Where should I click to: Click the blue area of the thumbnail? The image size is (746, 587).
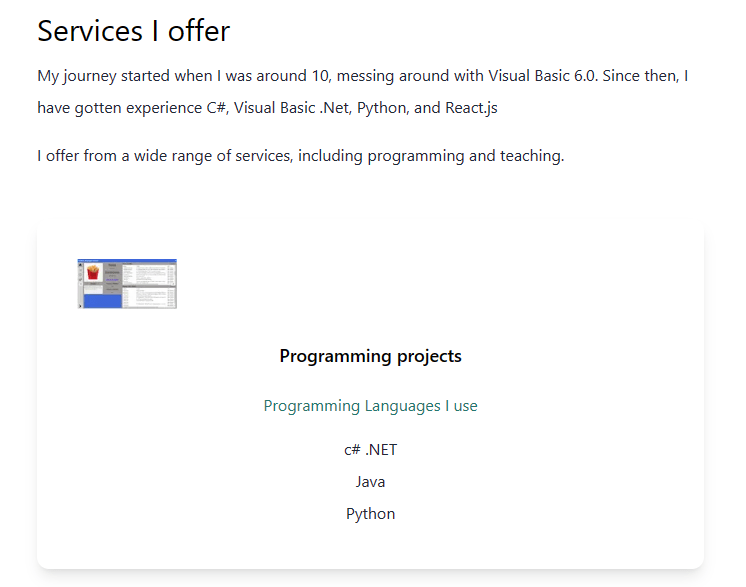(x=99, y=300)
